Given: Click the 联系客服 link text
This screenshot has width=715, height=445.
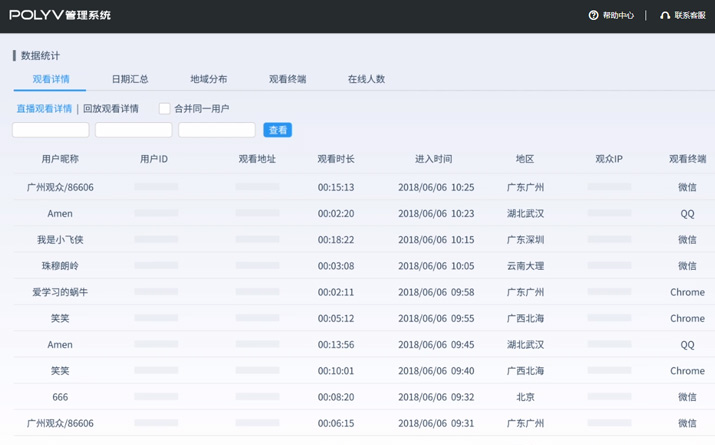Looking at the screenshot, I should click(690, 15).
